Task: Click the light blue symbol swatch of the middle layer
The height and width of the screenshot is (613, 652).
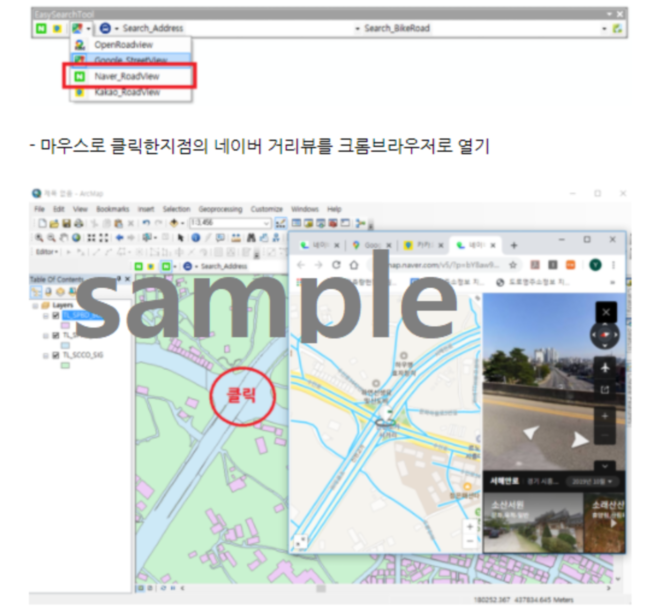Action: point(65,345)
